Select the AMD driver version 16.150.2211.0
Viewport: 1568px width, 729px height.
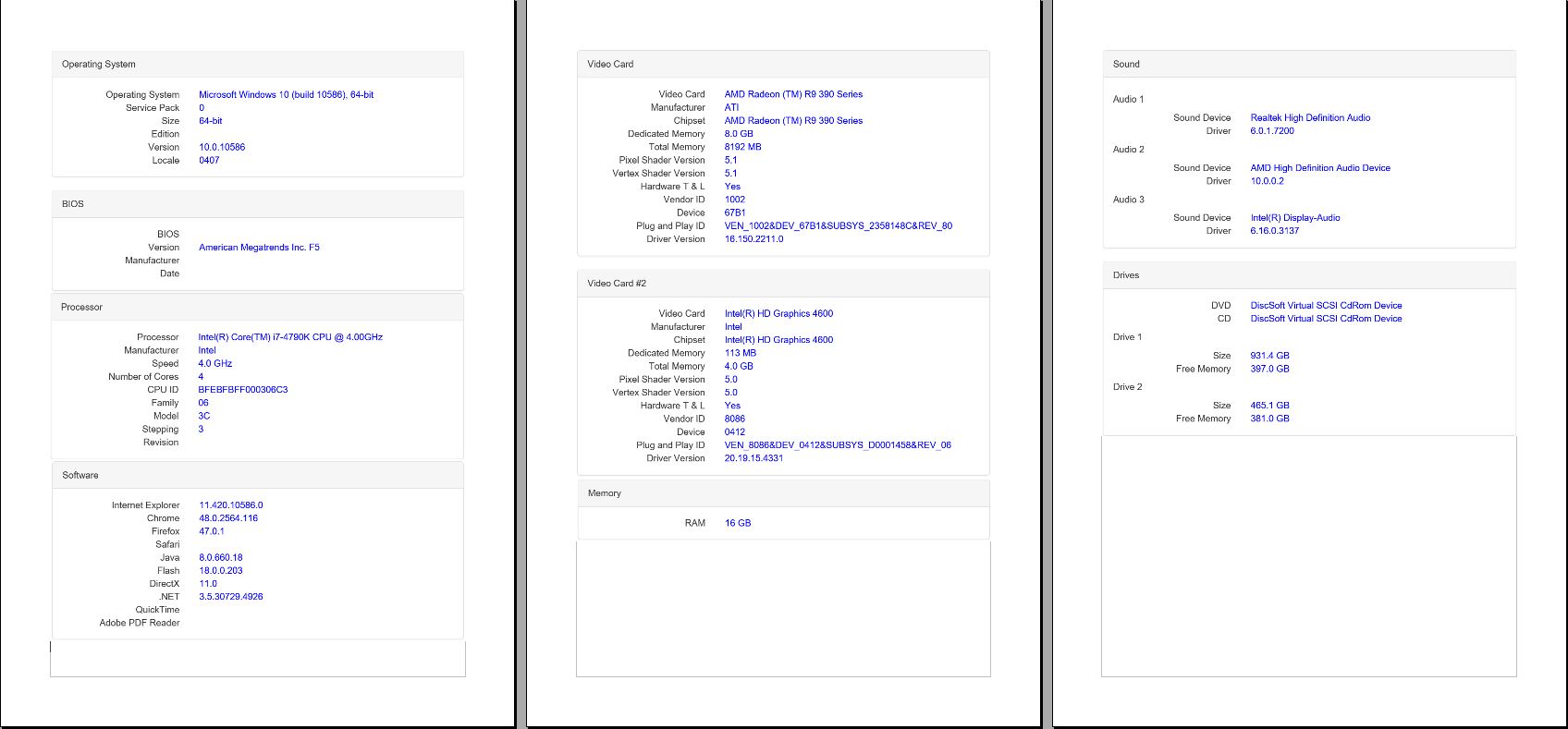coord(753,239)
